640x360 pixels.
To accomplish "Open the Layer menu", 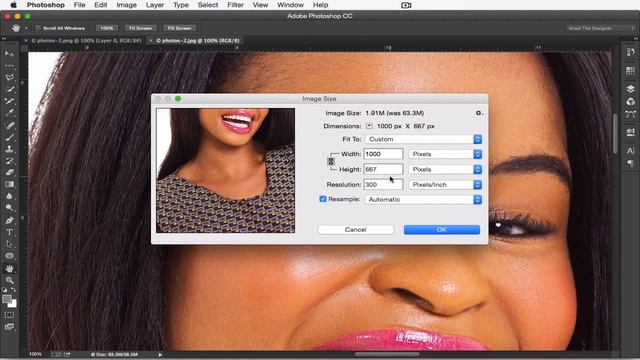I will 155,5.
